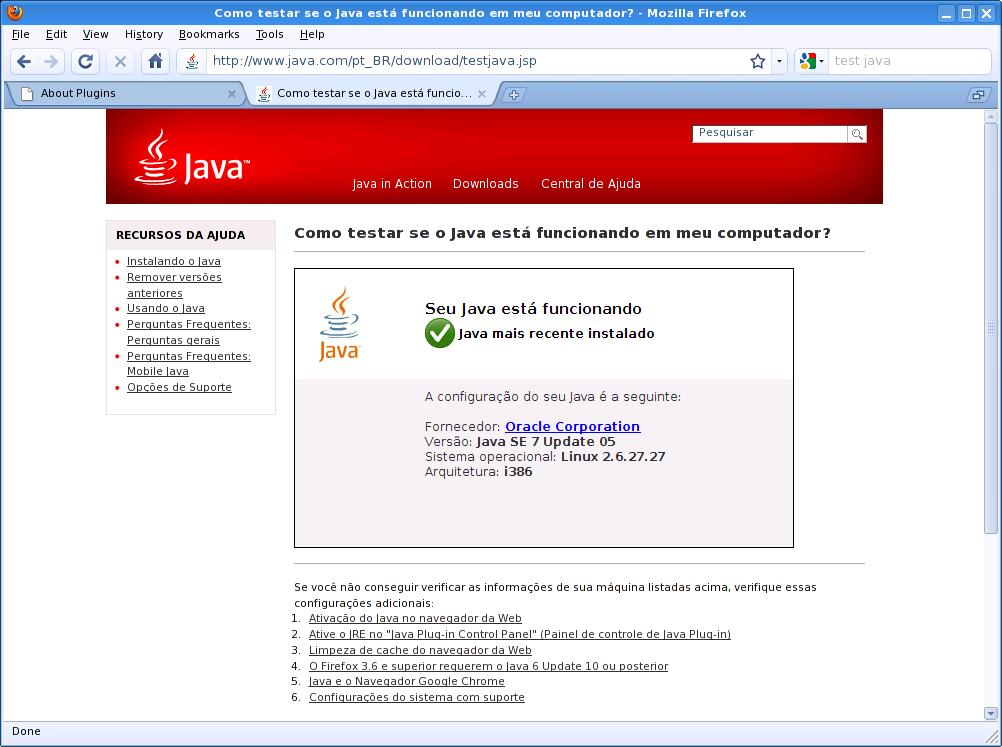Open a new tab with the plus button
This screenshot has height=747, width=1002.
tap(513, 95)
